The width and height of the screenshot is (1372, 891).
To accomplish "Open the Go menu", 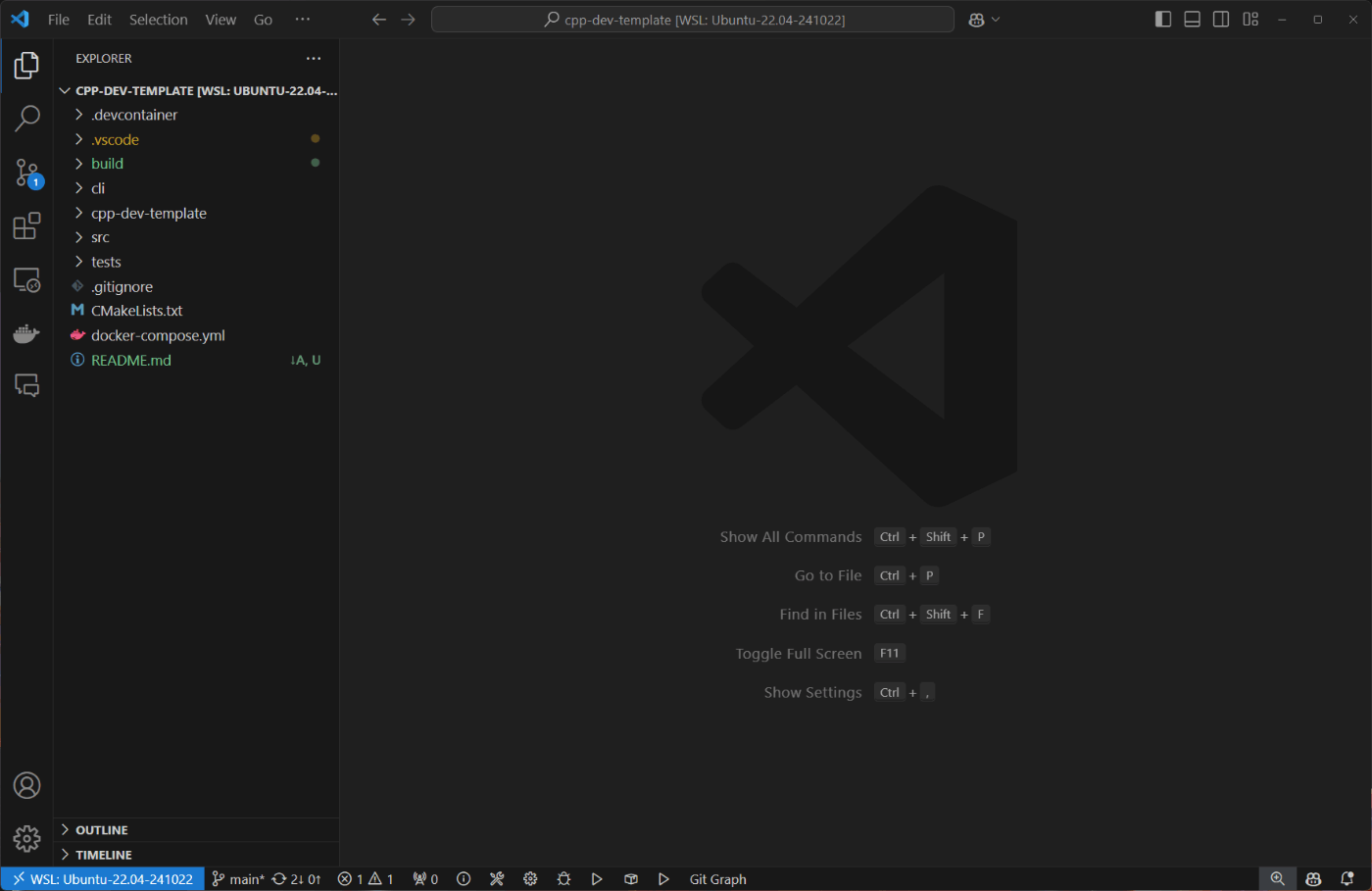I will [263, 20].
